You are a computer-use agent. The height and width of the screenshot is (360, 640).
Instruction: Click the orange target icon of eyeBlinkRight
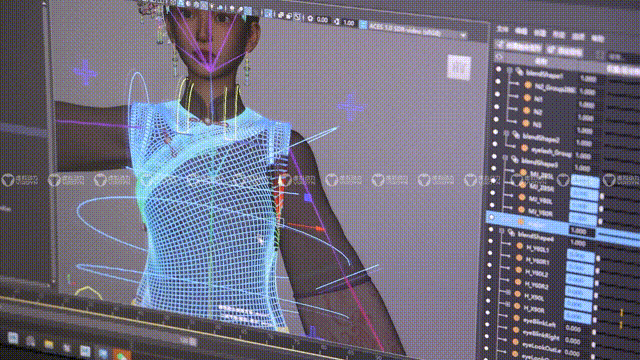click(516, 330)
